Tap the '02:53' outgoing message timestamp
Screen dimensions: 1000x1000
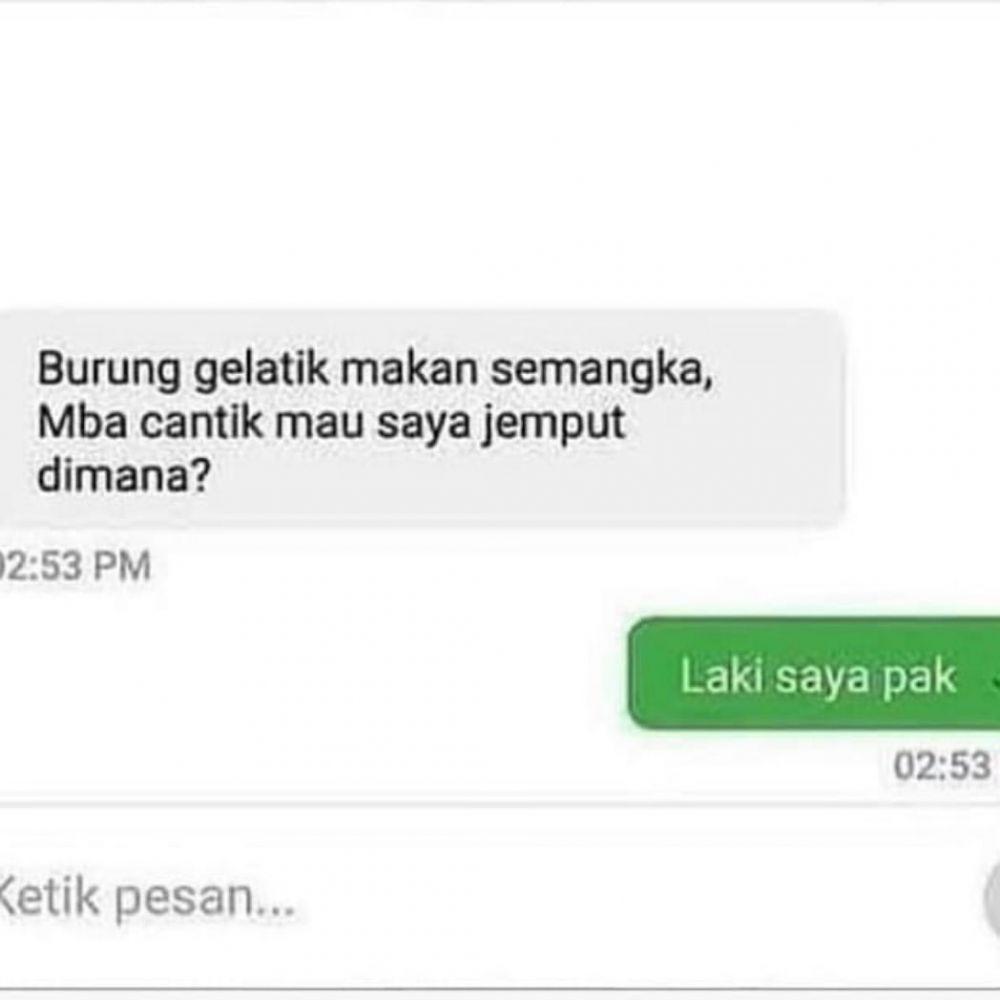click(x=942, y=765)
